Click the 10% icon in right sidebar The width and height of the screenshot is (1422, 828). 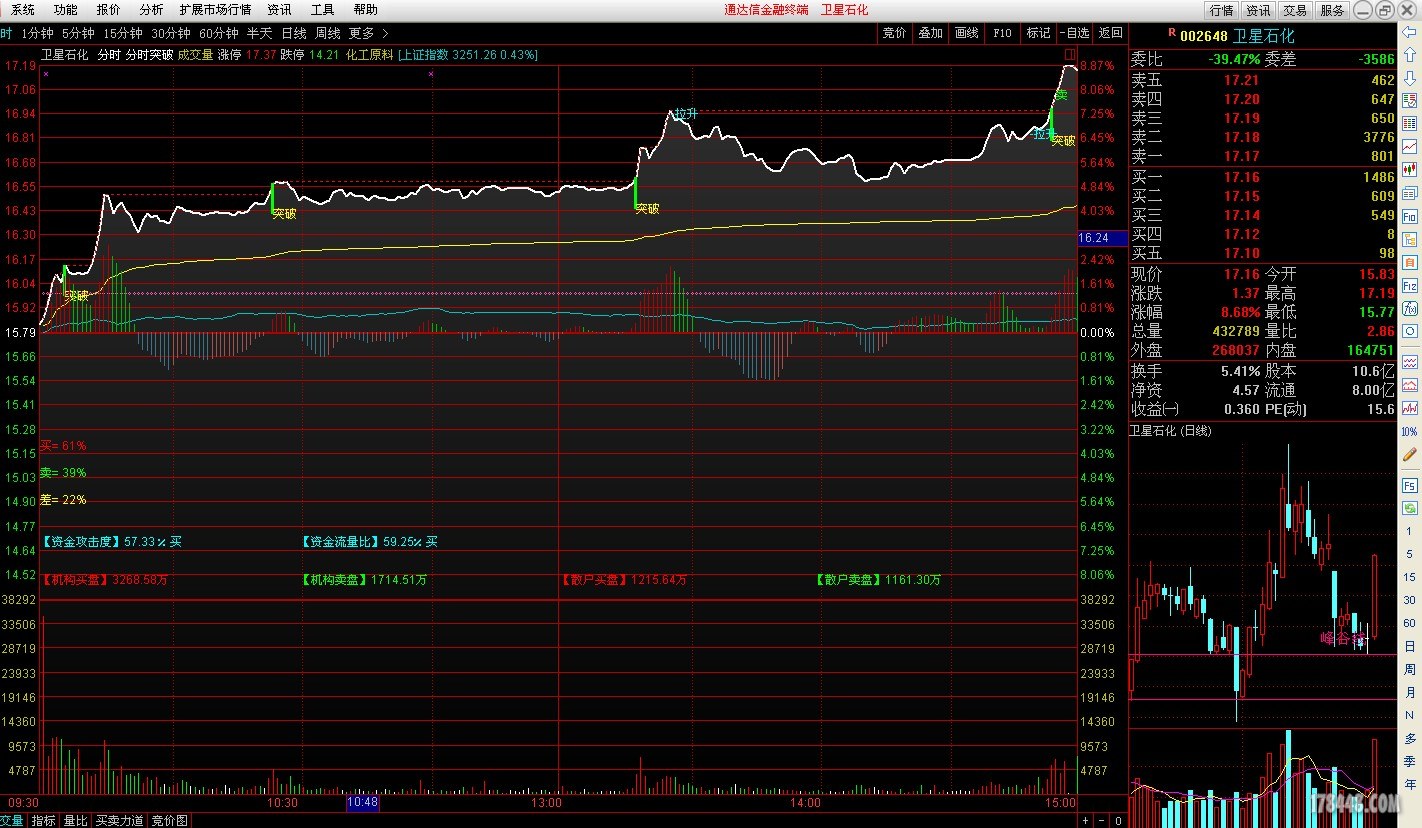(x=1410, y=431)
